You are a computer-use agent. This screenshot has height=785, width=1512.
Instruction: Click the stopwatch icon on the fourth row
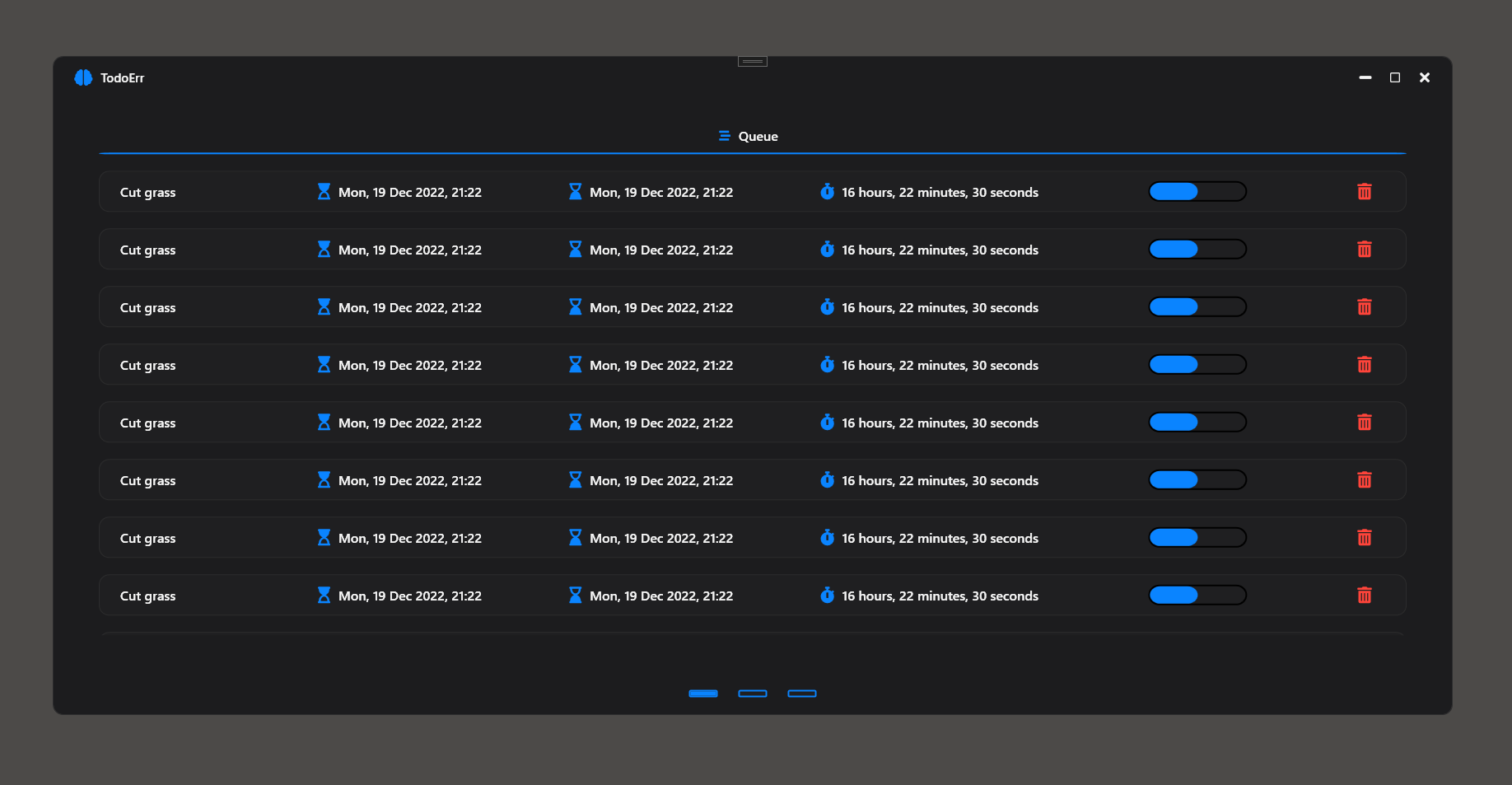click(x=828, y=365)
